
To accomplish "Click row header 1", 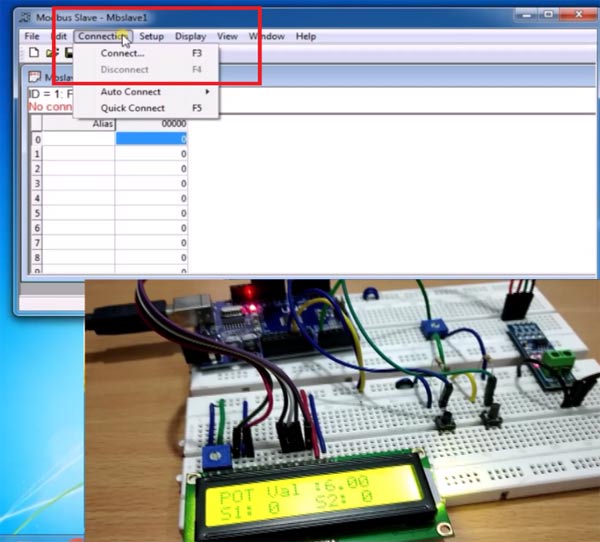I will pos(37,154).
